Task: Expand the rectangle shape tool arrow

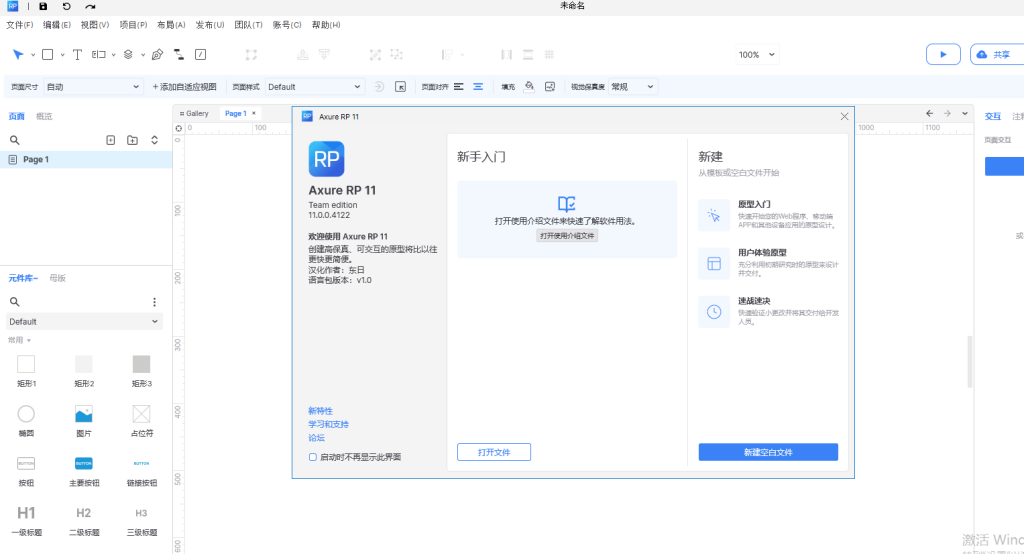Action: click(62, 56)
